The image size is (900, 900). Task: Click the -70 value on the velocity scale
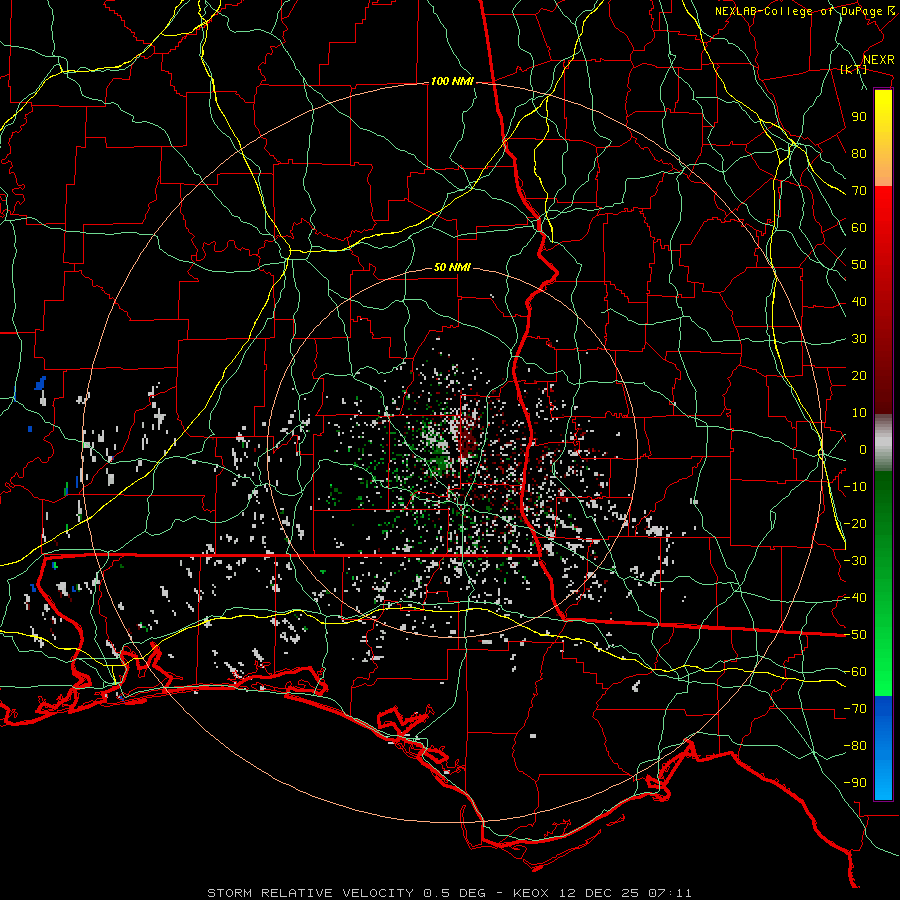pos(855,709)
